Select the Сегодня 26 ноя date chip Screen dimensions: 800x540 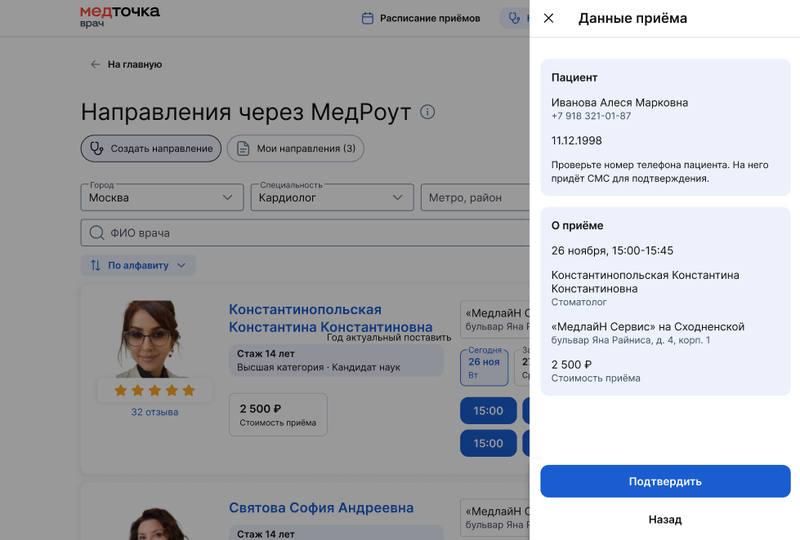click(x=484, y=366)
